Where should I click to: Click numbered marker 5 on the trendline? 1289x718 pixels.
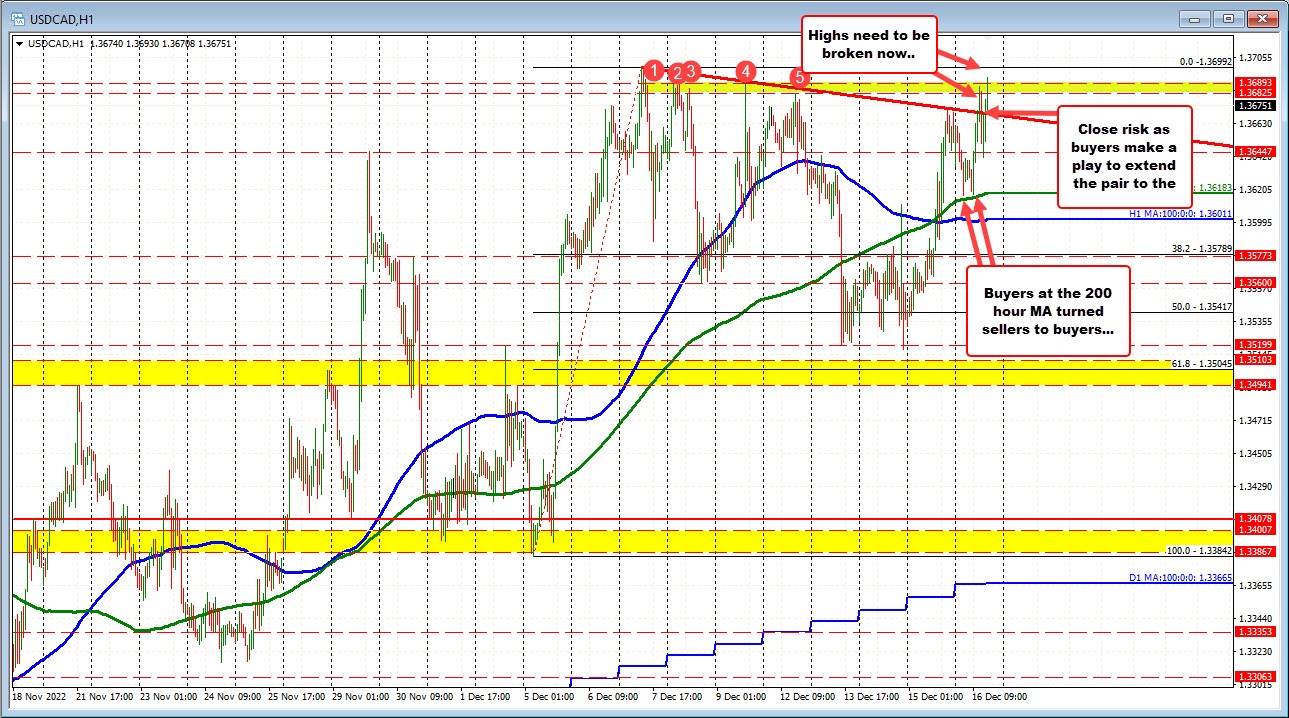pyautogui.click(x=799, y=78)
